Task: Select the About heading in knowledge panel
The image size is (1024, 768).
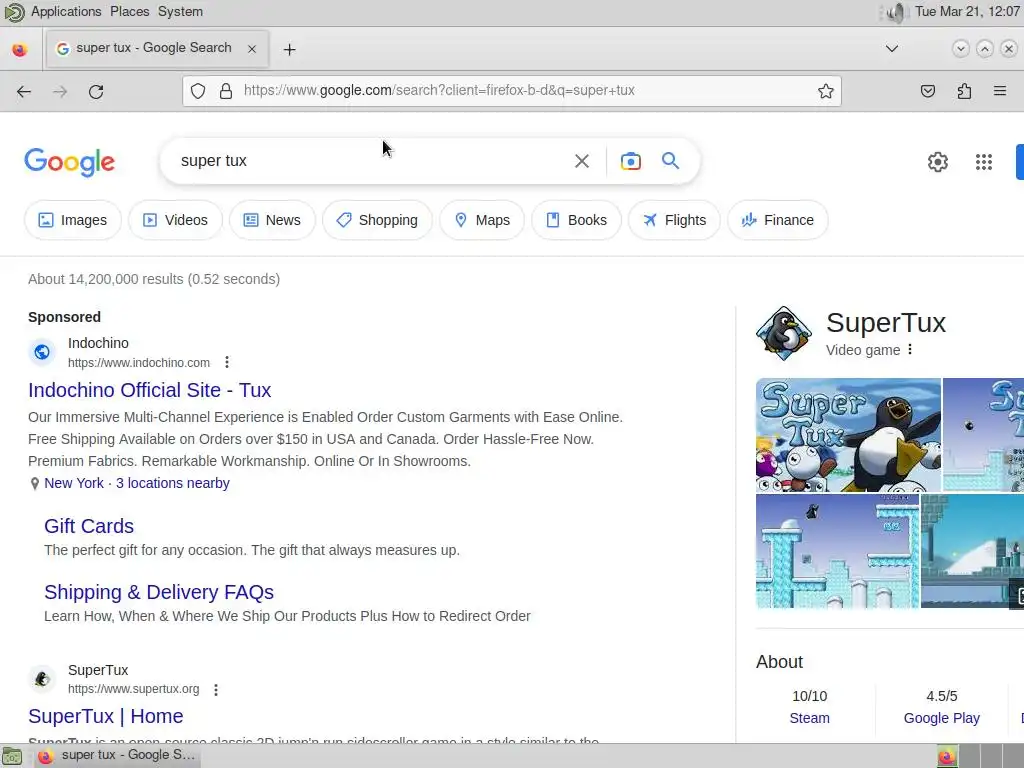Action: click(779, 662)
